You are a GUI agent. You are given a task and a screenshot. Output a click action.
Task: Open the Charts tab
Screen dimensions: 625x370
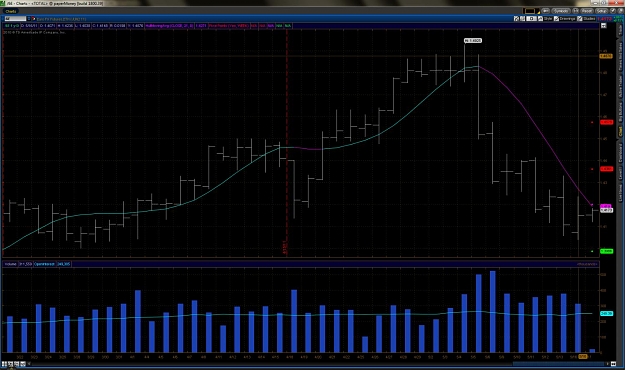[11, 12]
